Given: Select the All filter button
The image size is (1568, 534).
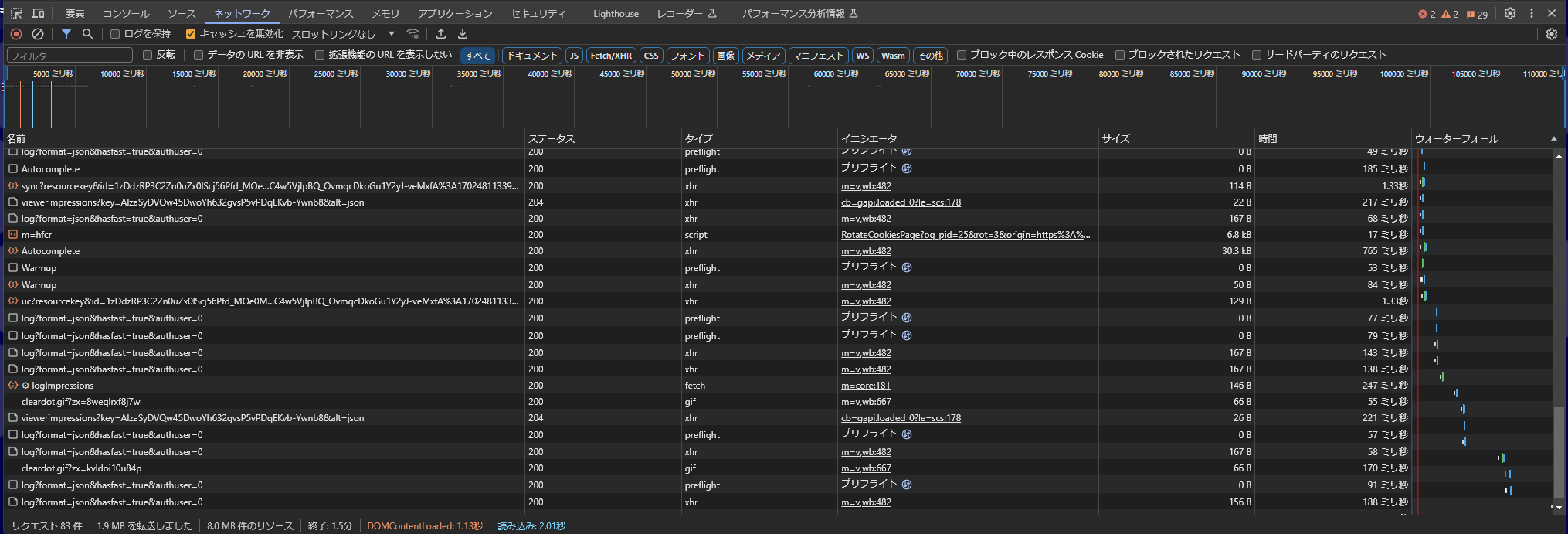Looking at the screenshot, I should [x=477, y=56].
